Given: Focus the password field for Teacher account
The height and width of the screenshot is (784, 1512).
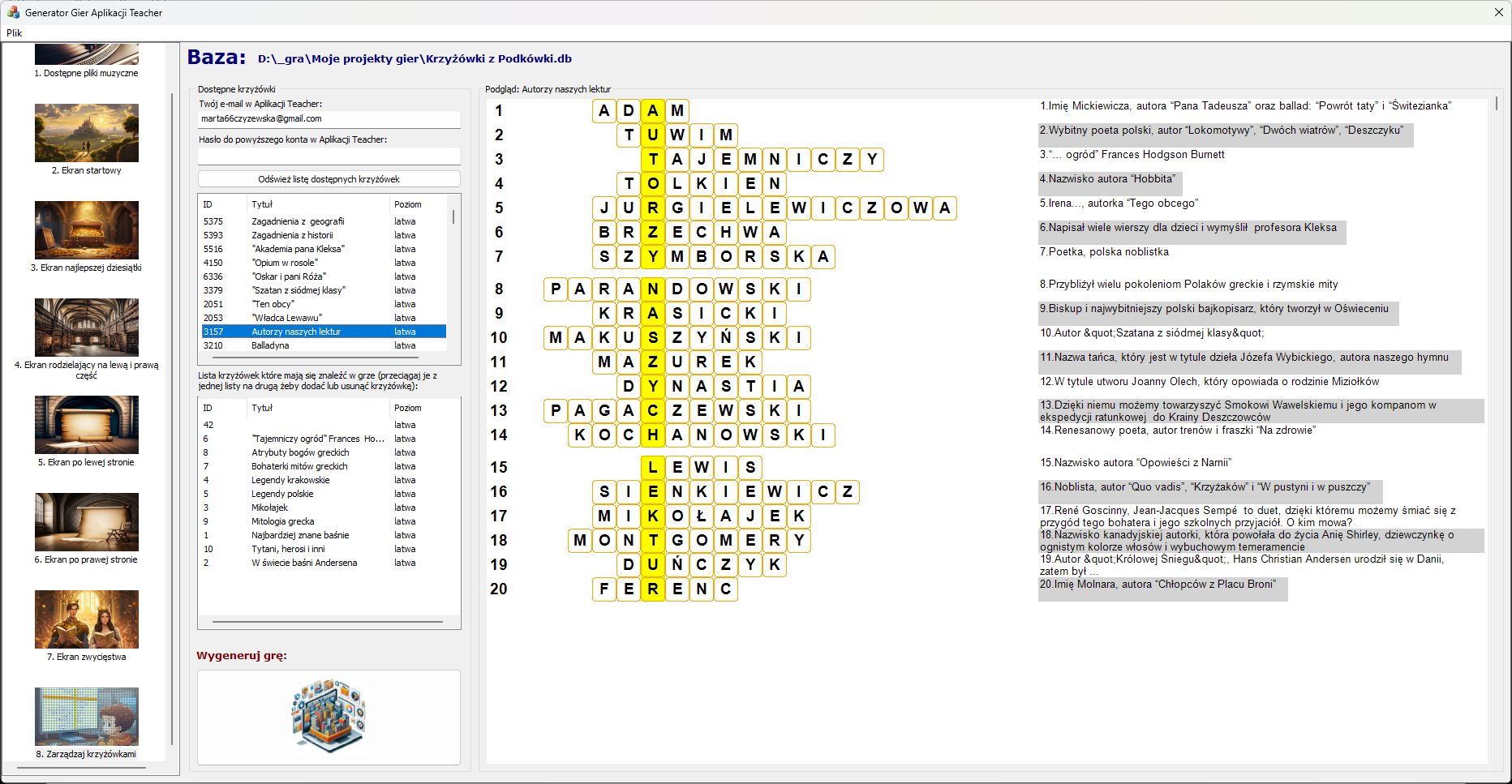Looking at the screenshot, I should [329, 155].
